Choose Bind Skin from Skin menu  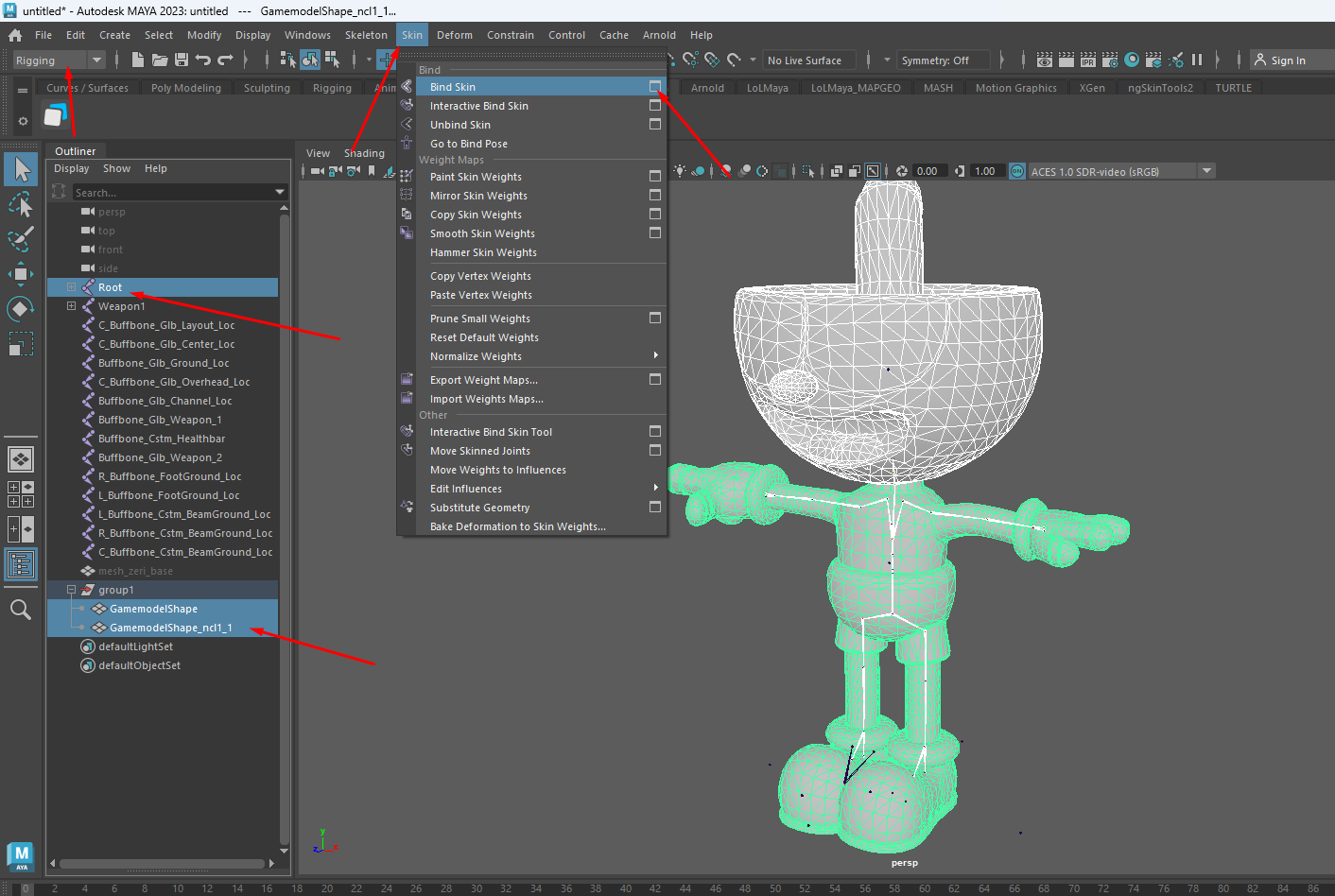453,87
